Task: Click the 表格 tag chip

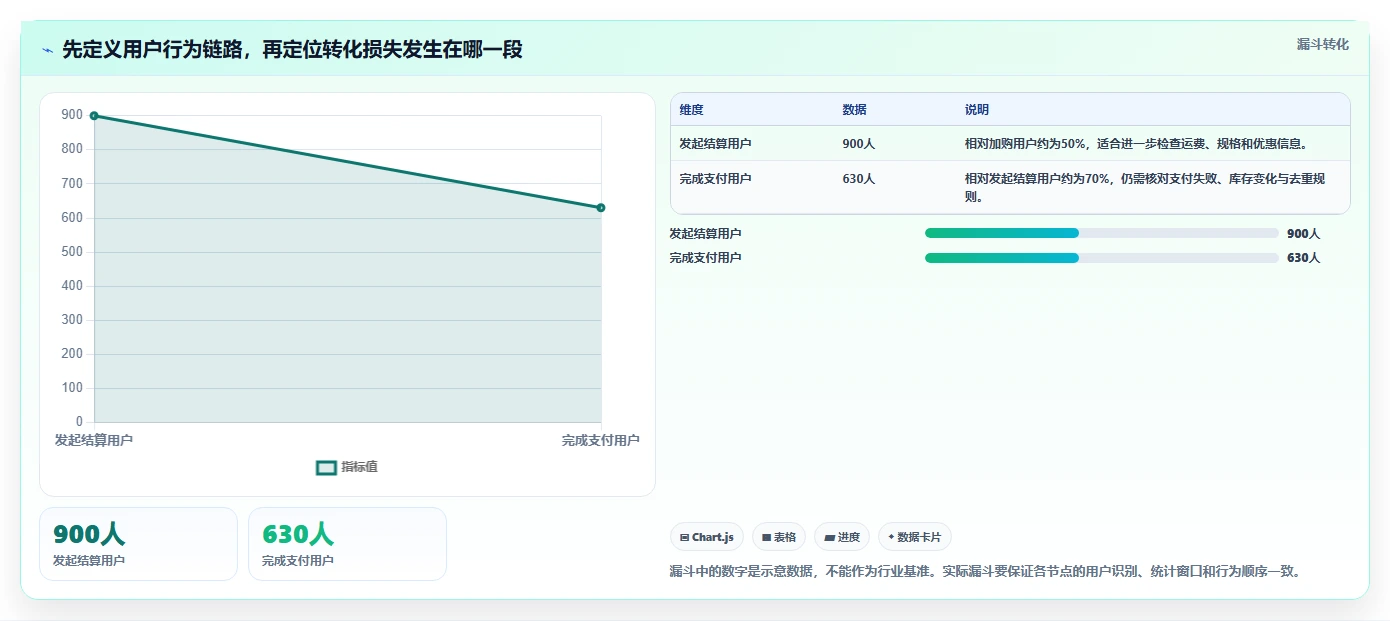Action: pos(779,537)
